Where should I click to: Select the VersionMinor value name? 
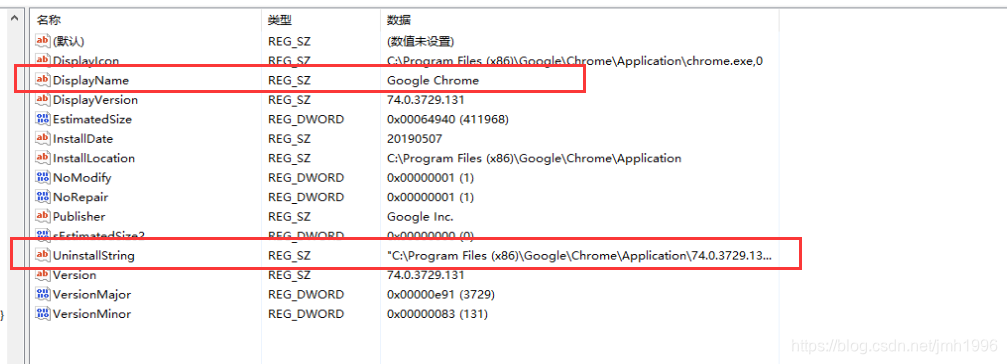92,314
